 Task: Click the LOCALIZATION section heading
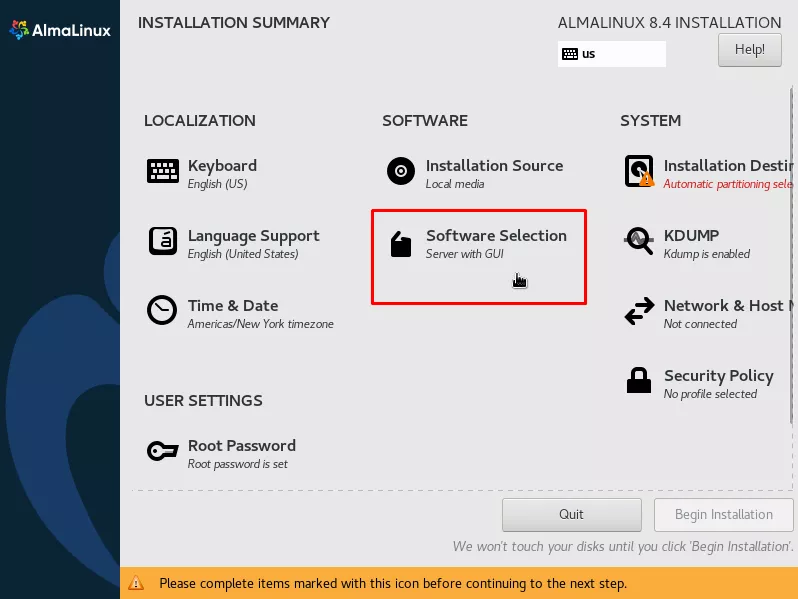200,121
